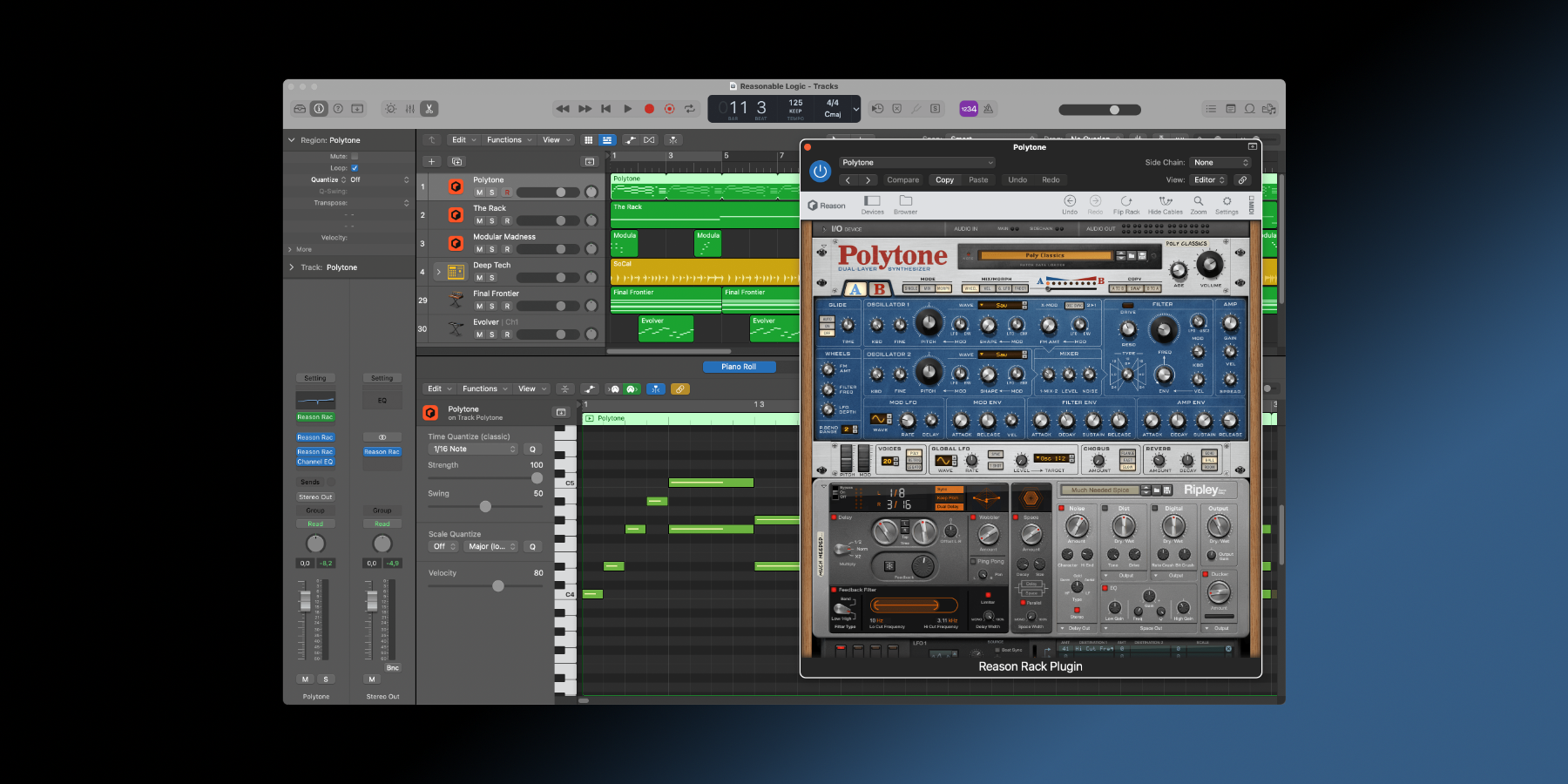Click the Copy button in plugin header
The height and width of the screenshot is (784, 1568).
coord(944,180)
